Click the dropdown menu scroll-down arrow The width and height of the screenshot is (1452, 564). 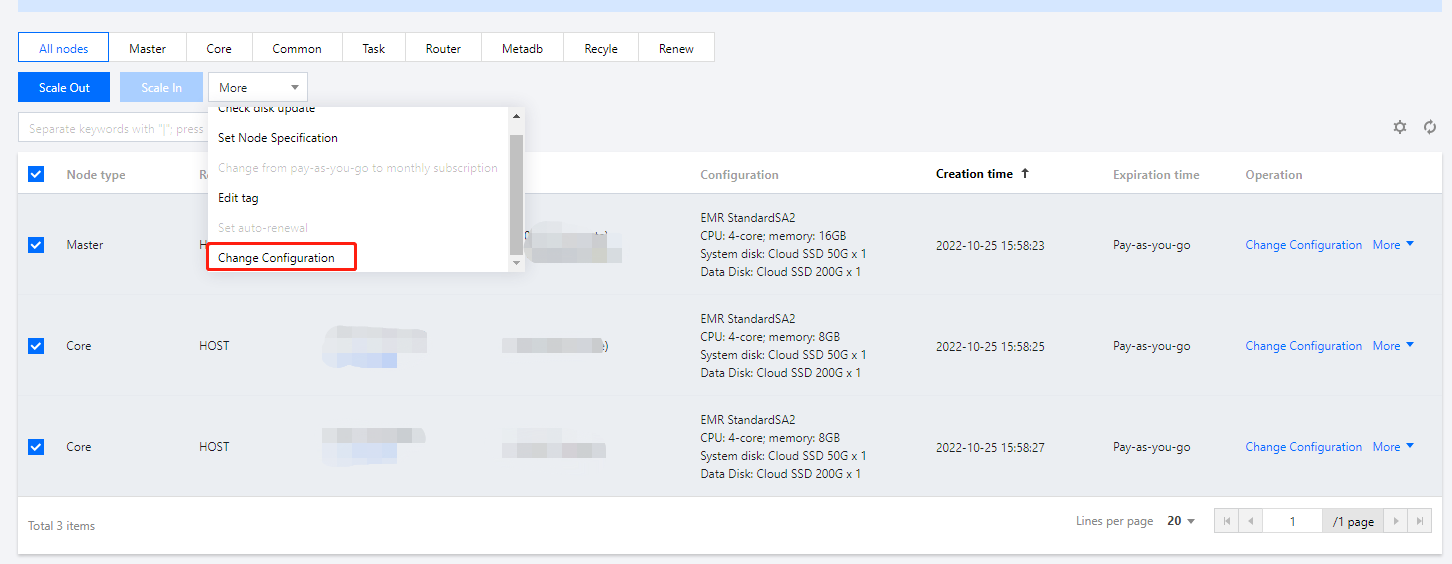tap(516, 263)
